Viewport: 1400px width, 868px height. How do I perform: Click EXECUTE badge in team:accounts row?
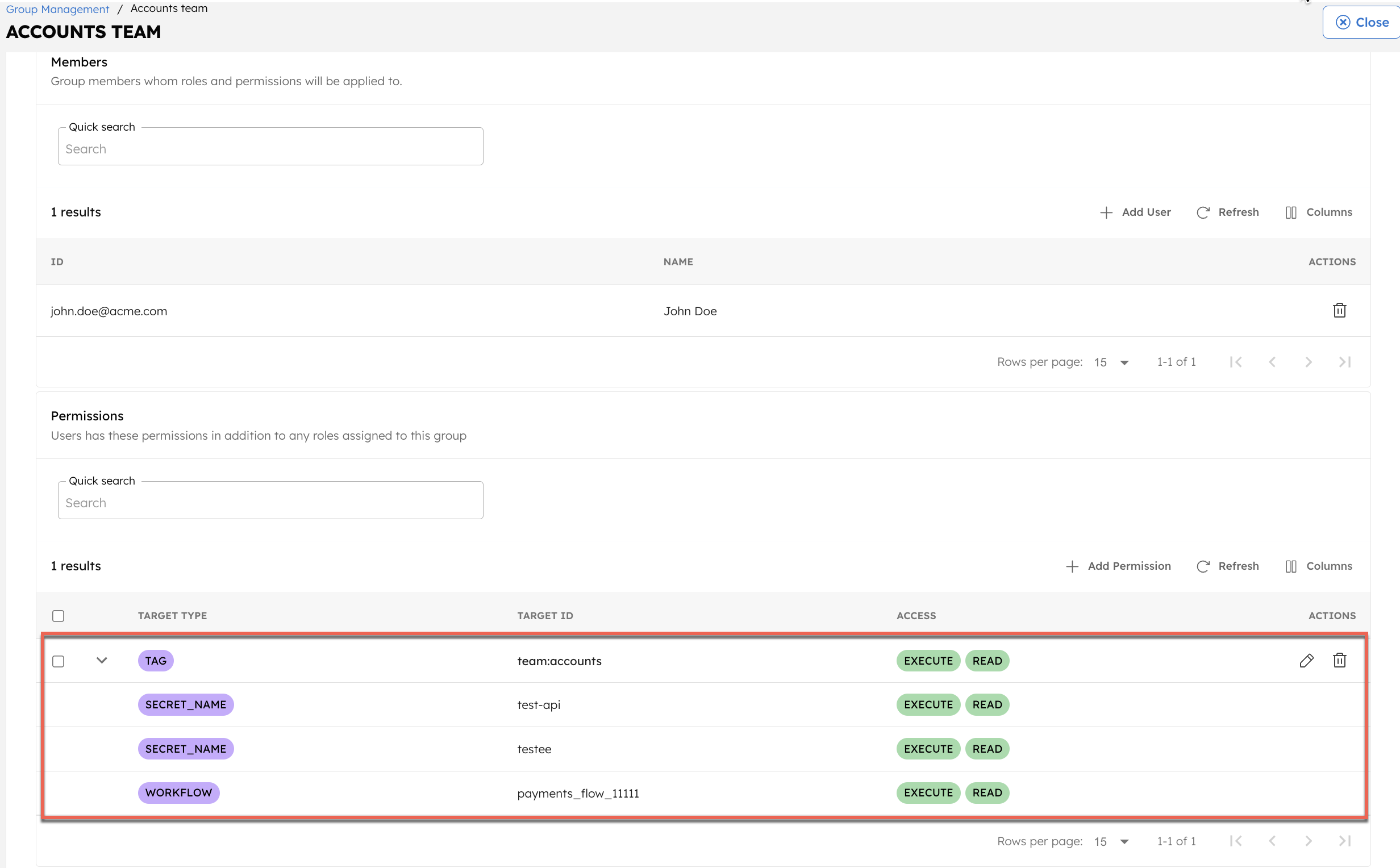click(928, 661)
